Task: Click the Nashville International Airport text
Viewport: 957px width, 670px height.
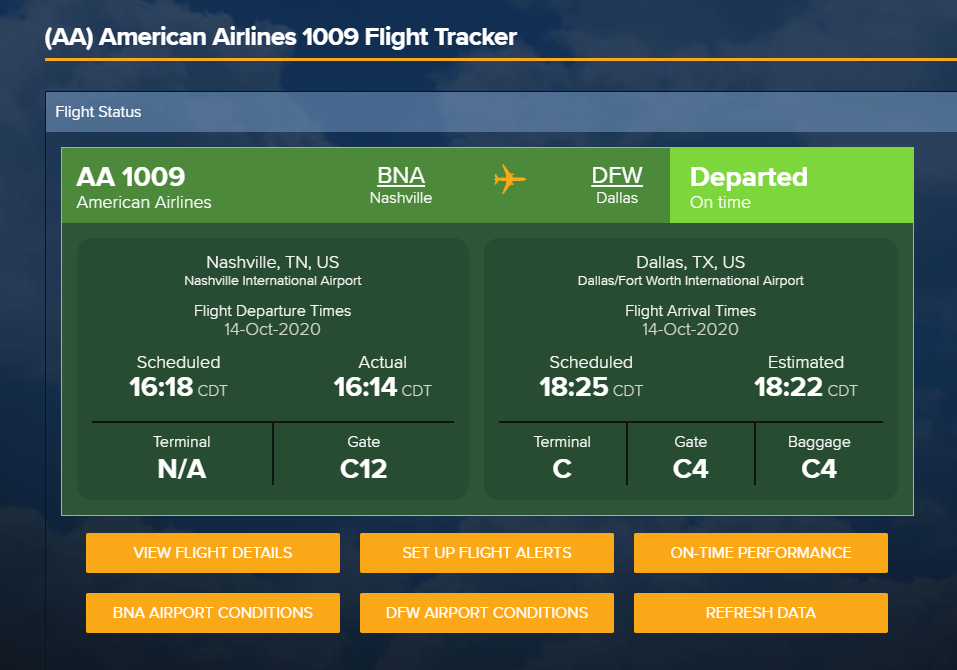Action: [x=273, y=281]
